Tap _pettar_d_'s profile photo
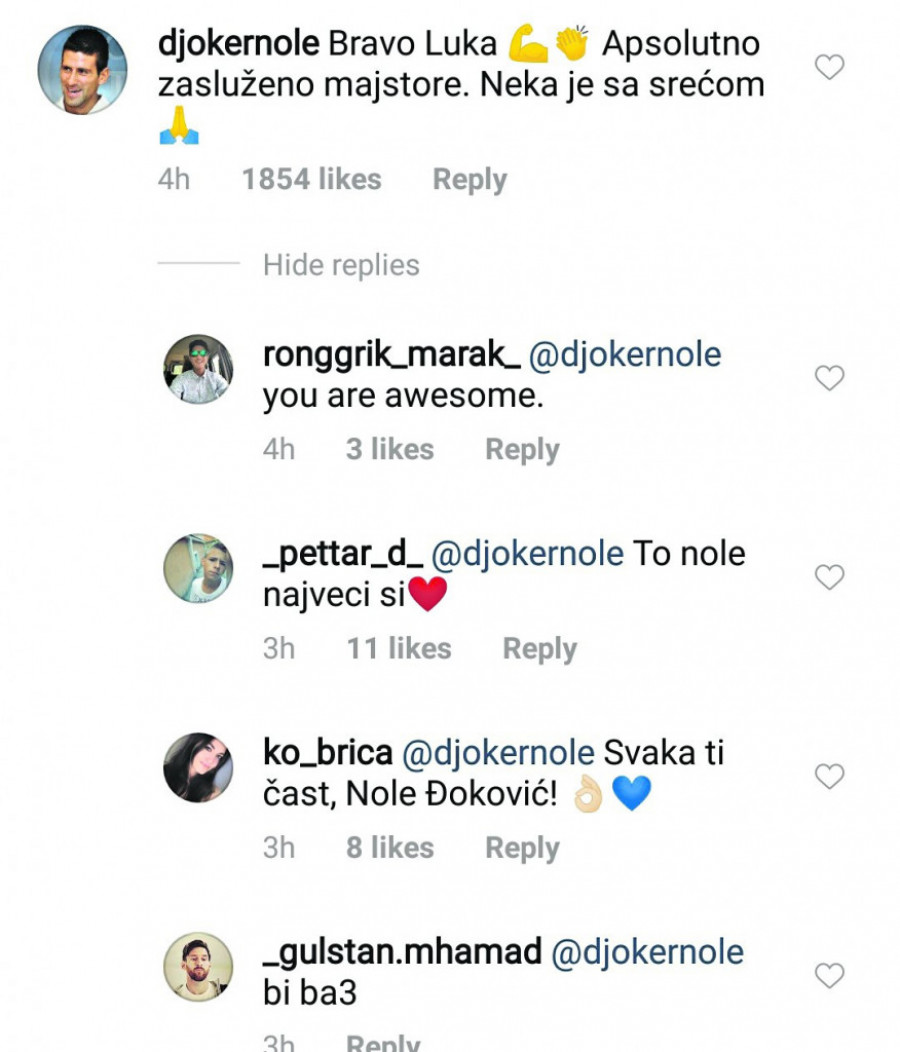The image size is (900, 1052). pos(198,568)
